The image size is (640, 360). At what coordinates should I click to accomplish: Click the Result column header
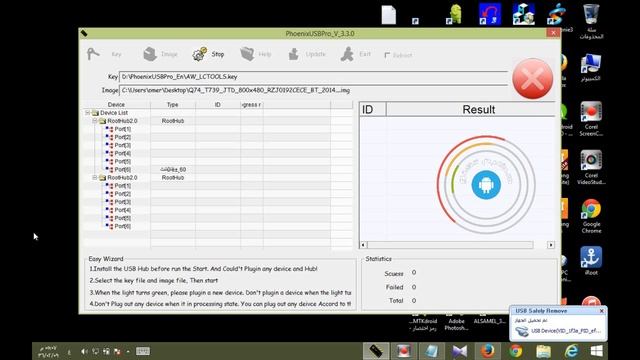click(478, 109)
